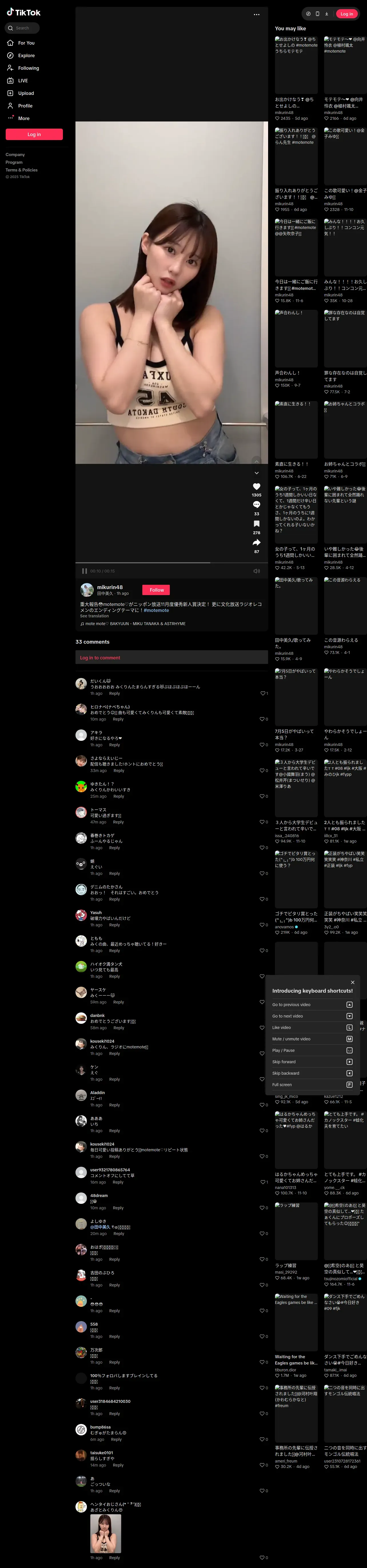
Task: Follow mikurin48
Action: point(156,590)
